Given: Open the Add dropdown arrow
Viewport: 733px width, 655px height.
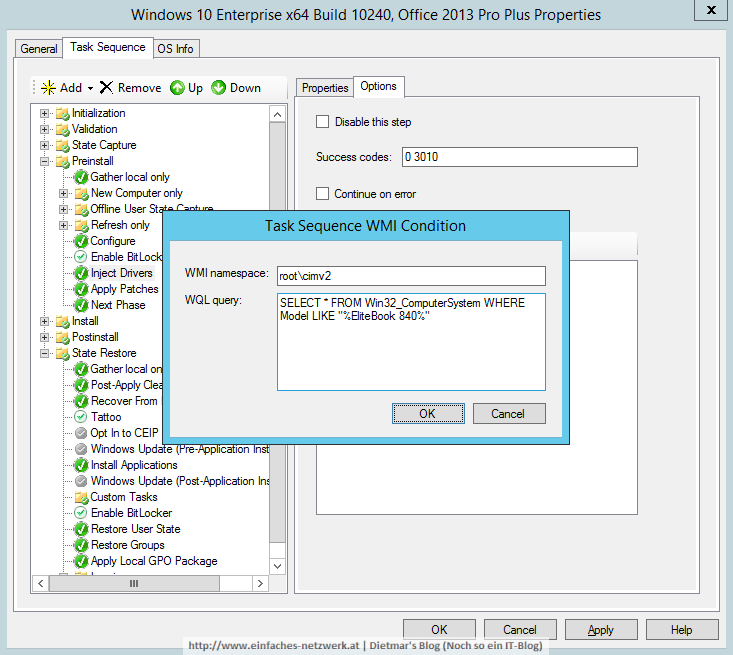Looking at the screenshot, I should [x=90, y=88].
